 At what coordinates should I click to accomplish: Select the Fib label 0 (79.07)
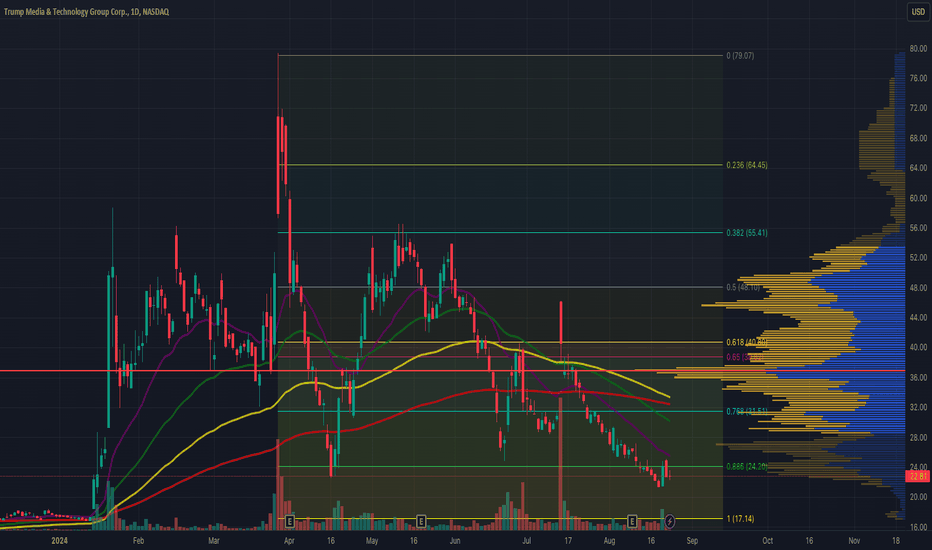coord(740,56)
